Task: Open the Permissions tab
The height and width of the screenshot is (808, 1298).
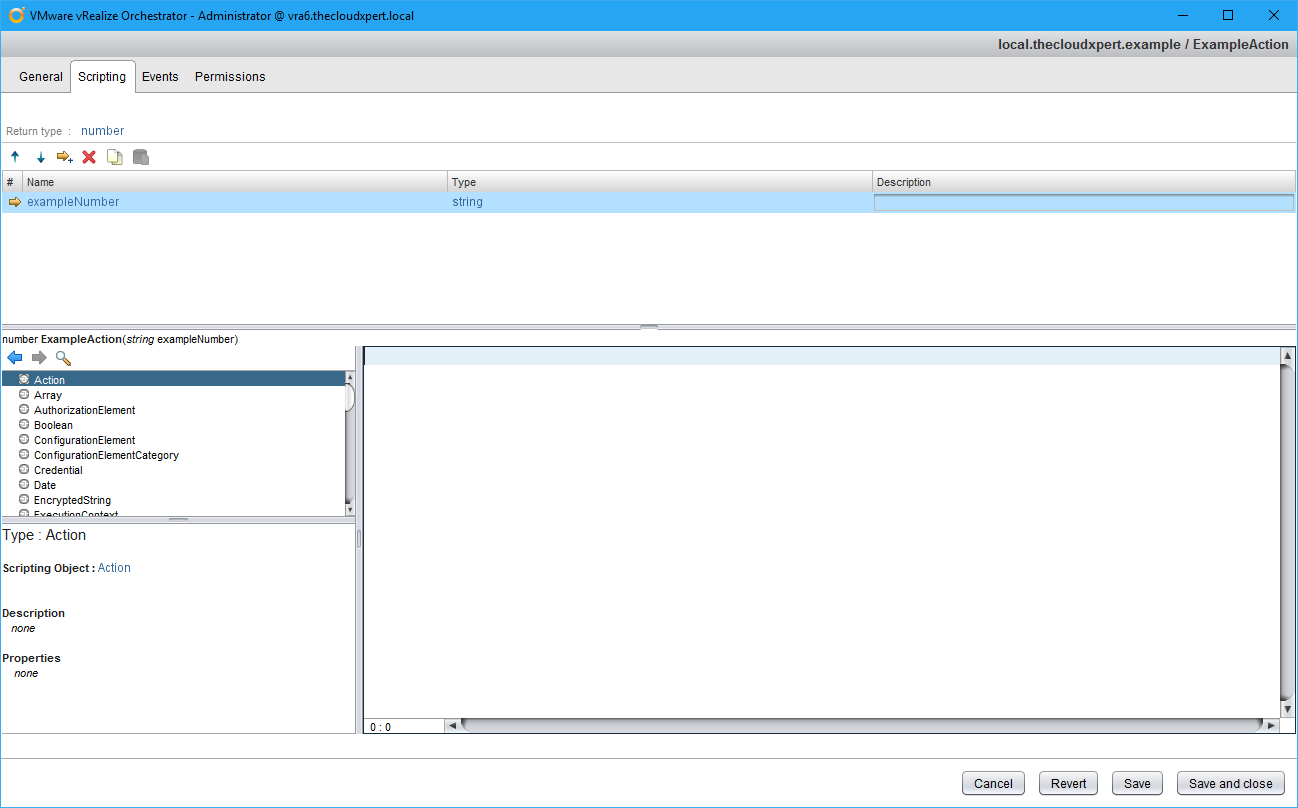Action: click(x=230, y=77)
